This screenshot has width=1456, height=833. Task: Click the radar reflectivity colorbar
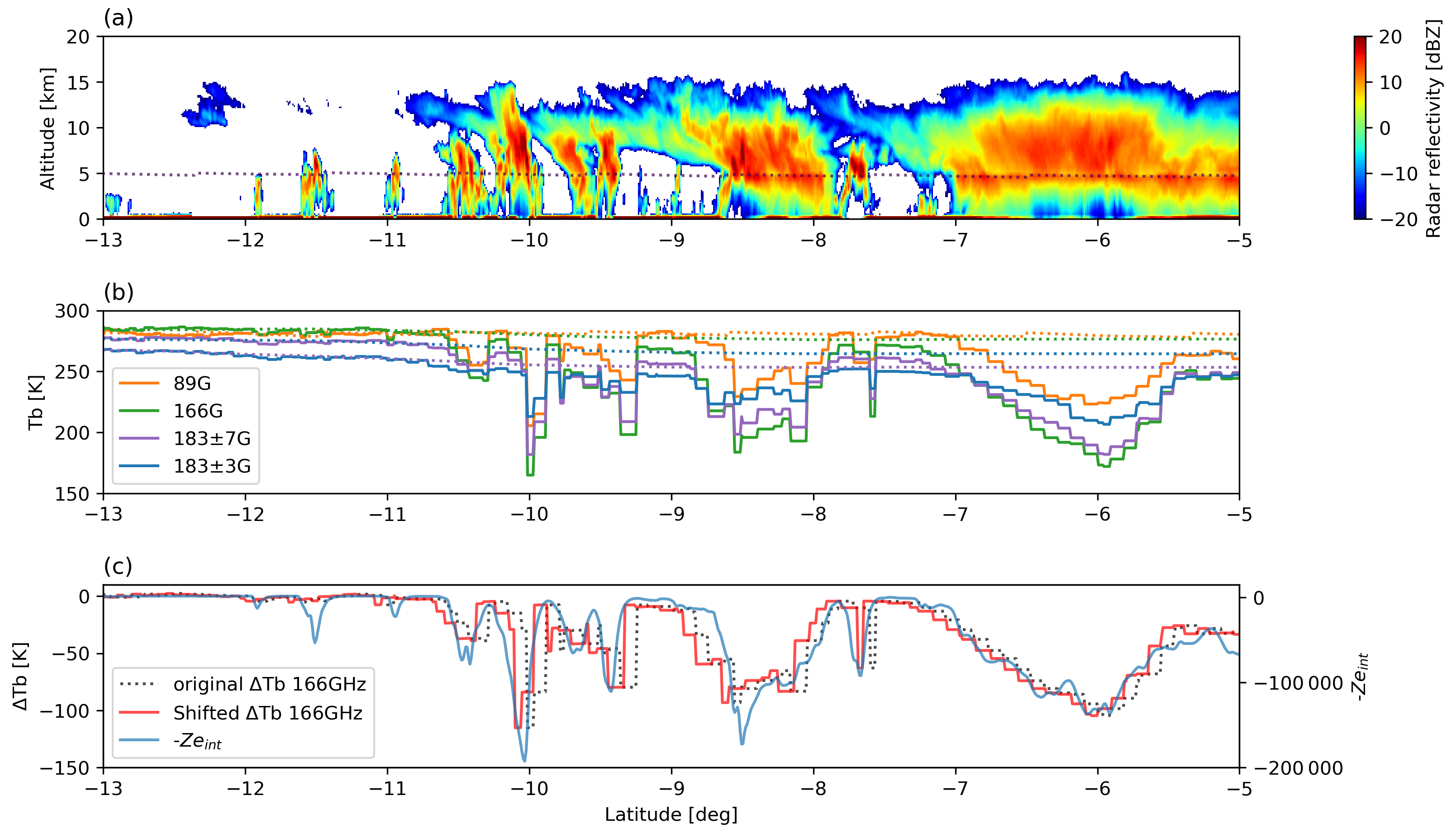(1361, 128)
